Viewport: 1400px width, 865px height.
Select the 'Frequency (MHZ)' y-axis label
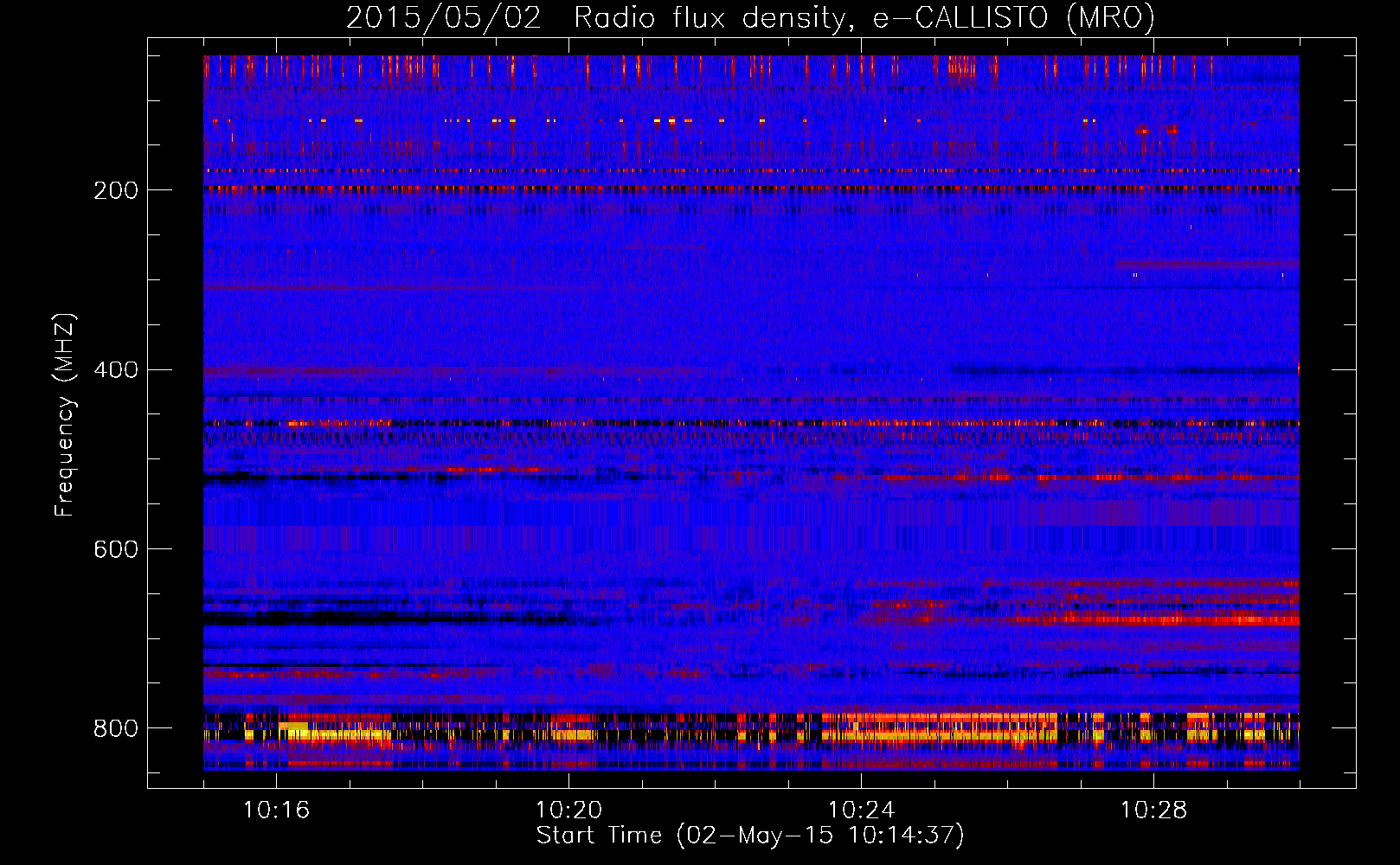coord(65,415)
